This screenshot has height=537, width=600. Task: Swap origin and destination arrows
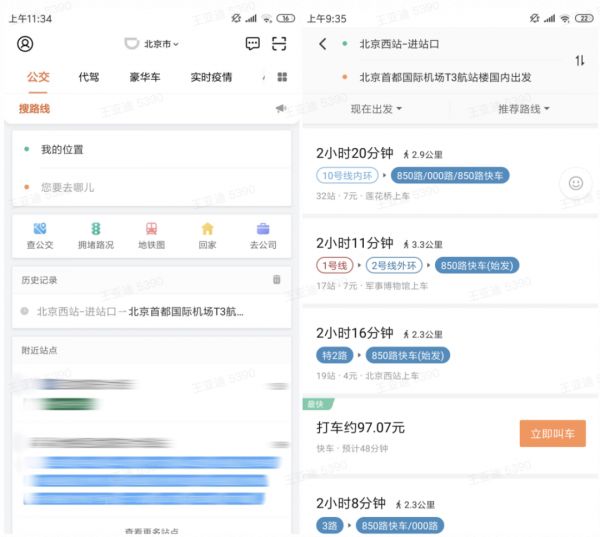(580, 61)
